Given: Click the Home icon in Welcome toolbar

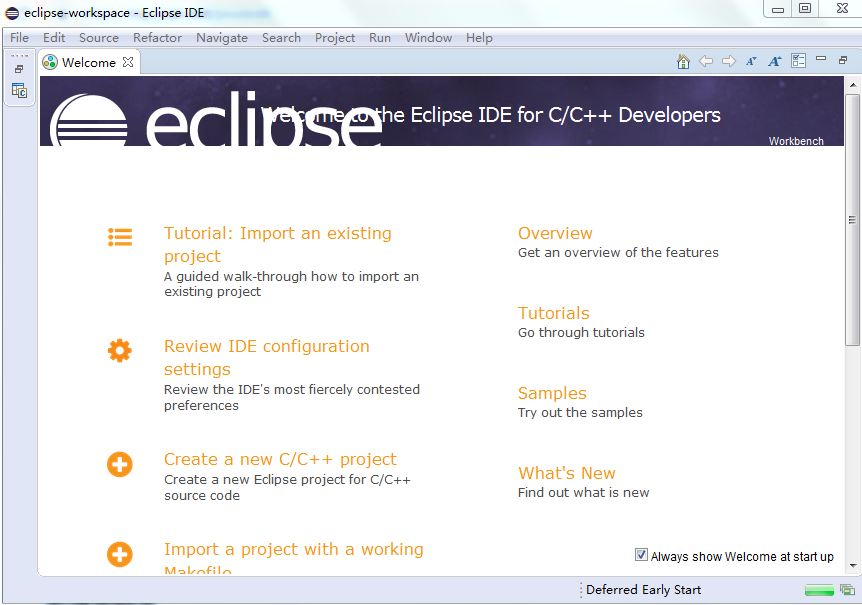Looking at the screenshot, I should [683, 61].
